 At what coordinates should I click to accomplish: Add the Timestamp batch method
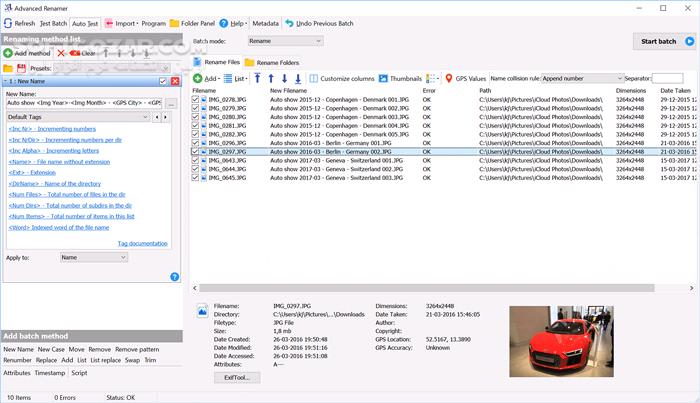click(x=50, y=373)
